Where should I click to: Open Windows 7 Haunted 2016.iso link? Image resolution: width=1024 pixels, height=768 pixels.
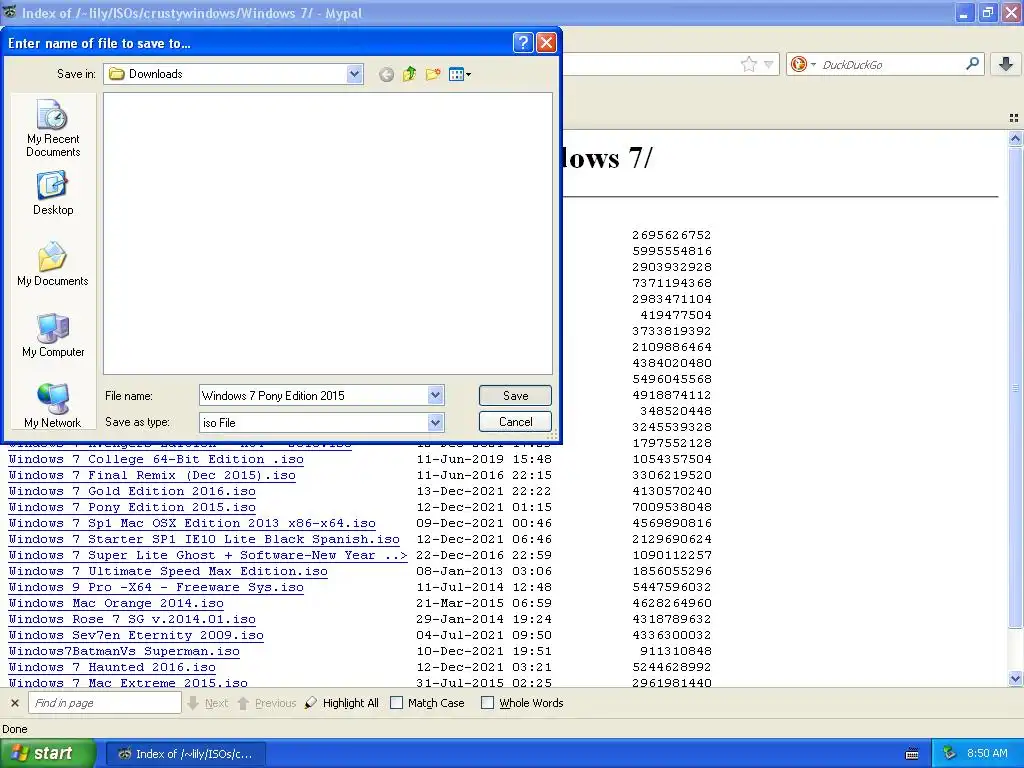(112, 667)
